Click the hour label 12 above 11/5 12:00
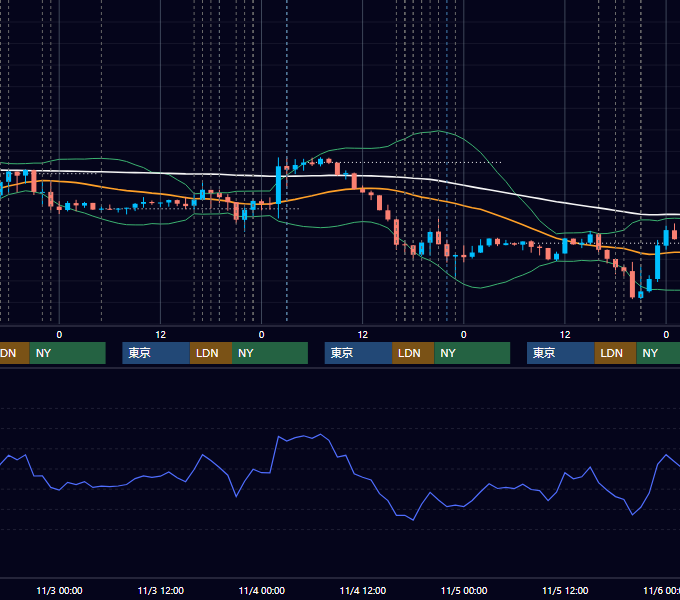 (x=565, y=335)
